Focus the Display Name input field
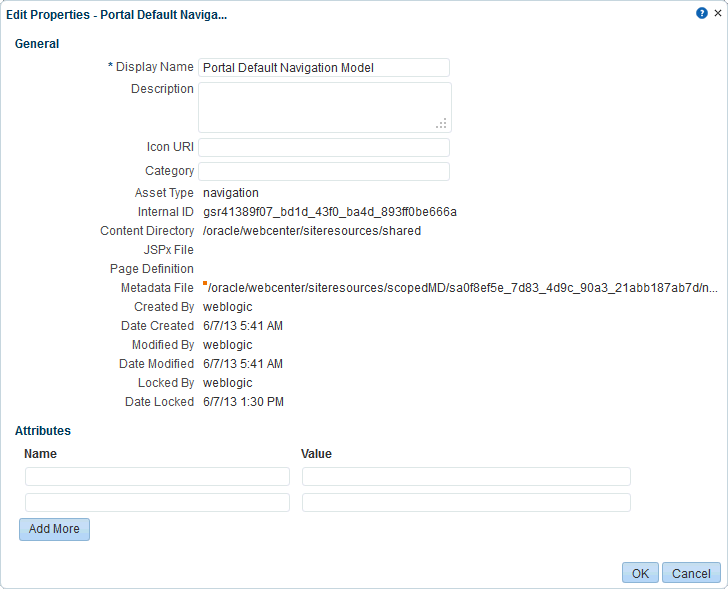 coord(324,68)
